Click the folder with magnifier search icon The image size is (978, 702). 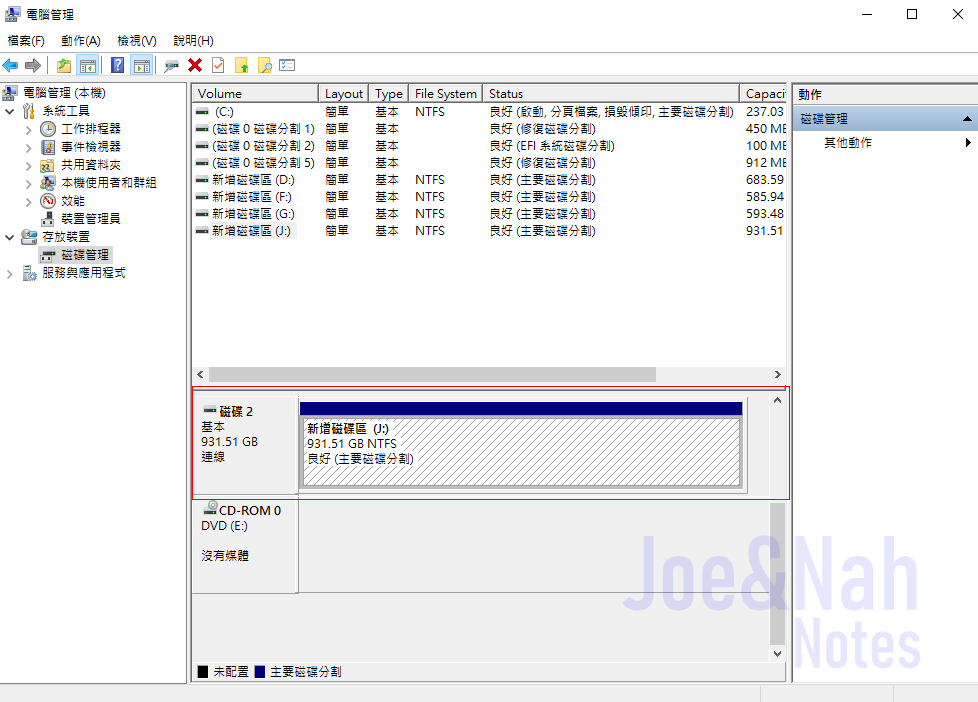(x=264, y=65)
